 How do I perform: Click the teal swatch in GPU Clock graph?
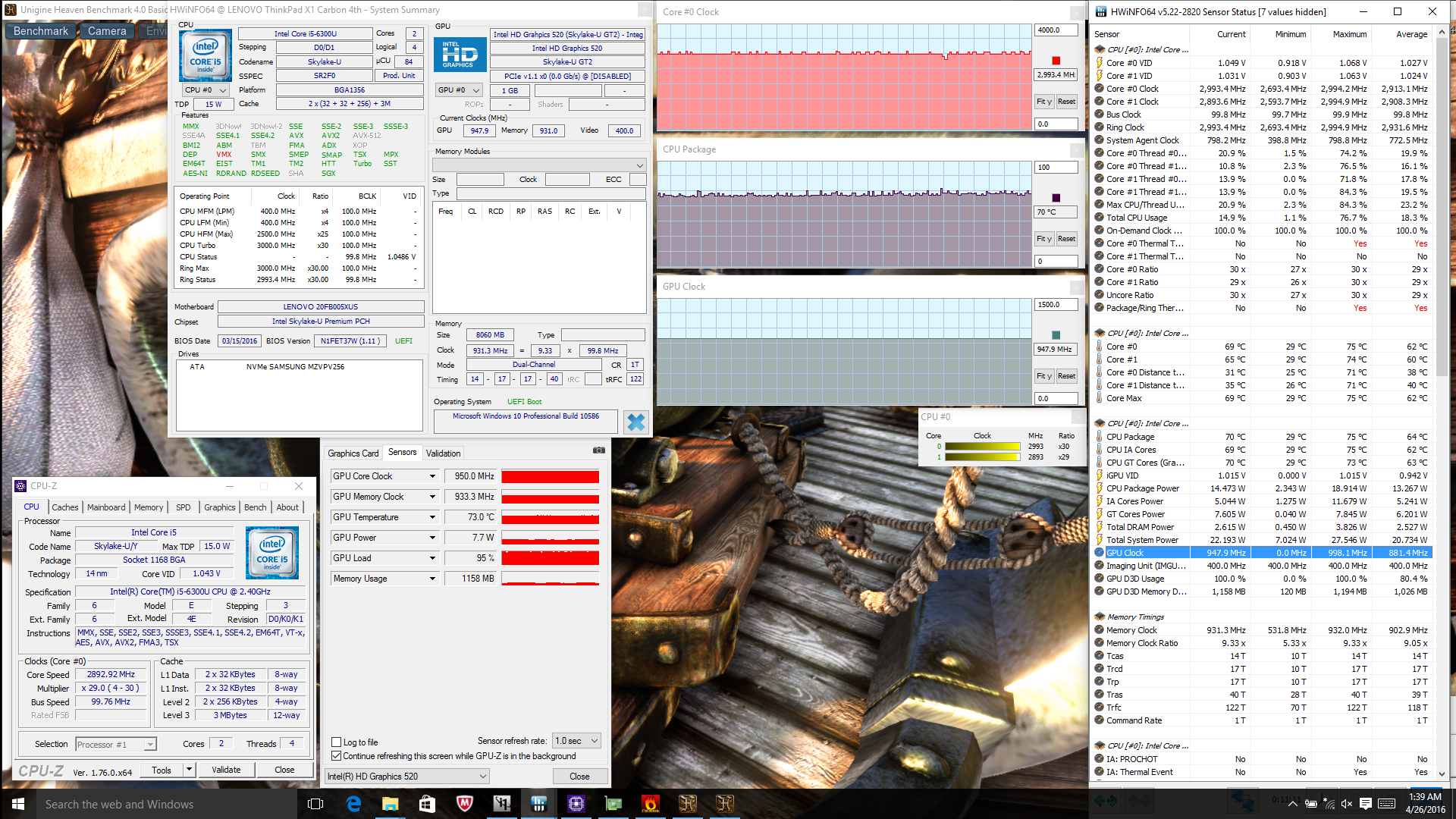click(x=1056, y=335)
